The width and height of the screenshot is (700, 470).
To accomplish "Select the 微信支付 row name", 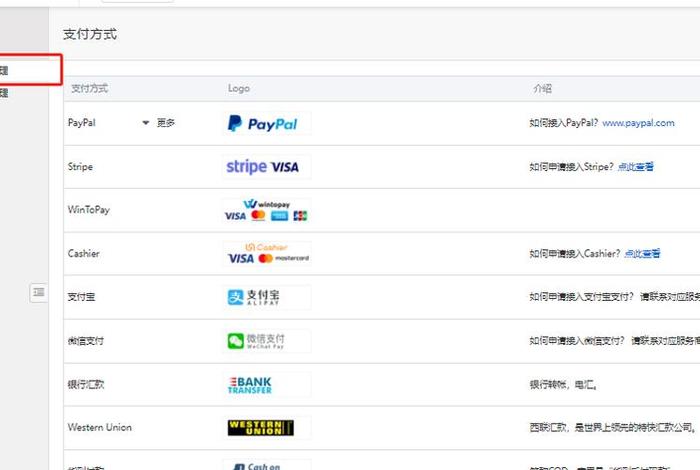I will click(x=86, y=341).
